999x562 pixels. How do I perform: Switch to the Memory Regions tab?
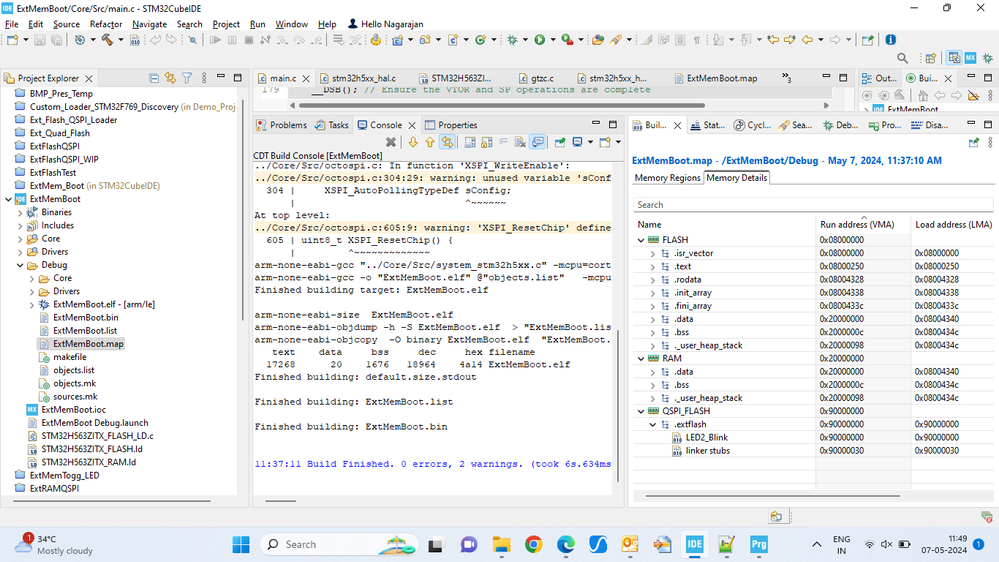[x=668, y=178]
